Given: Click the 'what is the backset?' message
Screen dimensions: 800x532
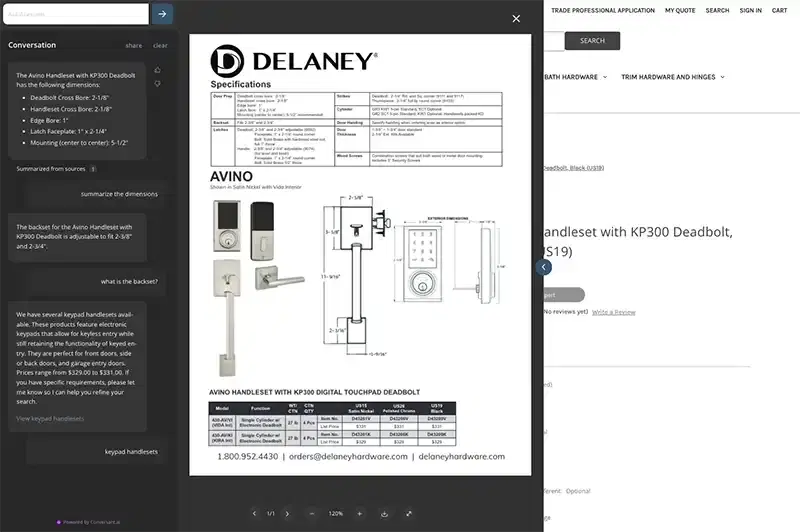Looking at the screenshot, I should 129,282.
